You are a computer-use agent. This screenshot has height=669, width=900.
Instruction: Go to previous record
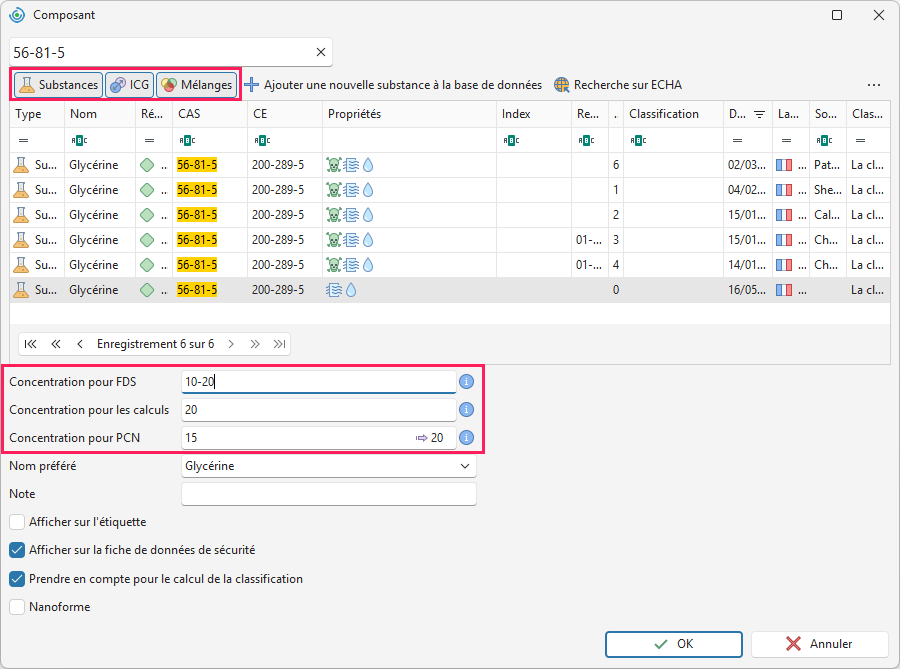80,344
